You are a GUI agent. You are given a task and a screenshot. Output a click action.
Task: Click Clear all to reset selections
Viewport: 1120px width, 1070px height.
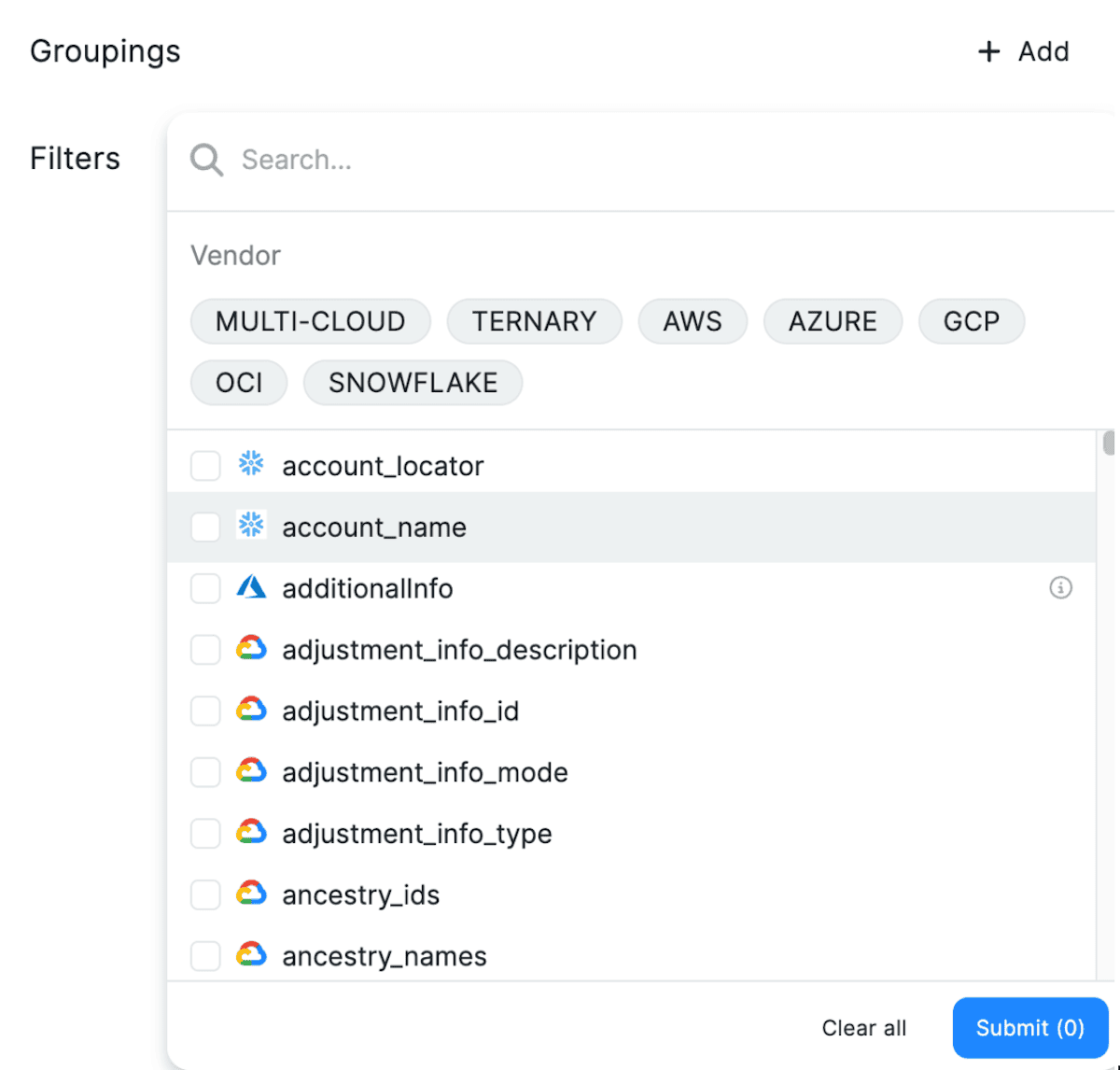(x=864, y=1027)
